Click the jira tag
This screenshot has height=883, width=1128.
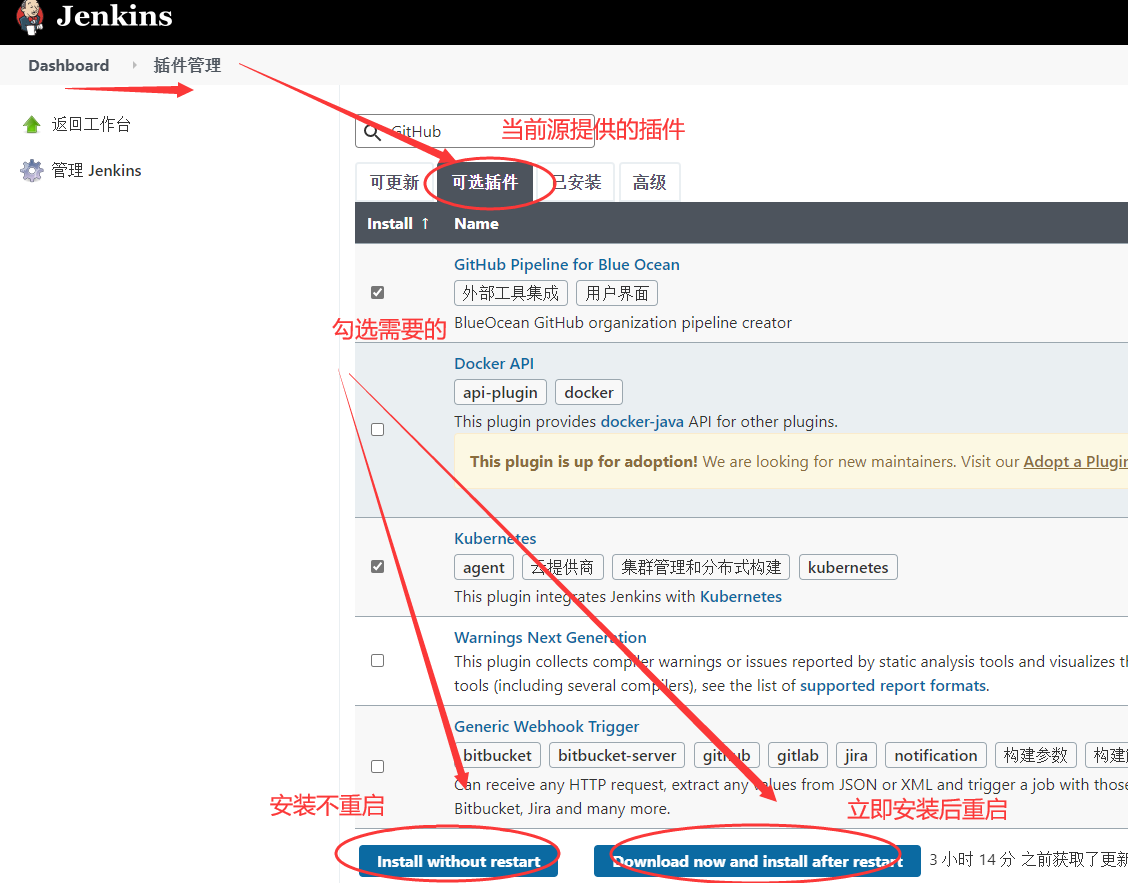(856, 755)
